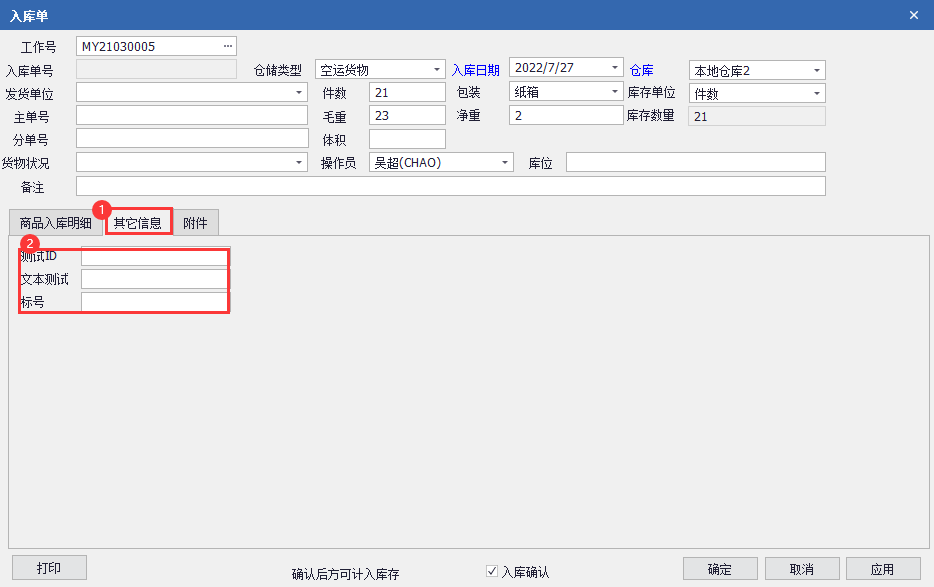Viewport: 934px width, 587px height.
Task: Click the 打印 button
Action: pos(49,568)
